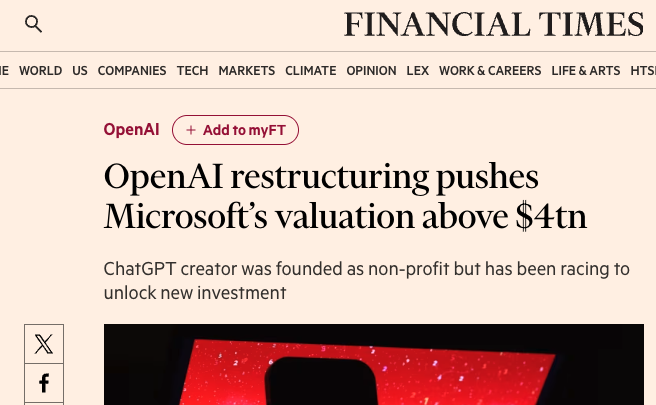
Task: Open the Lex section
Action: tap(418, 70)
